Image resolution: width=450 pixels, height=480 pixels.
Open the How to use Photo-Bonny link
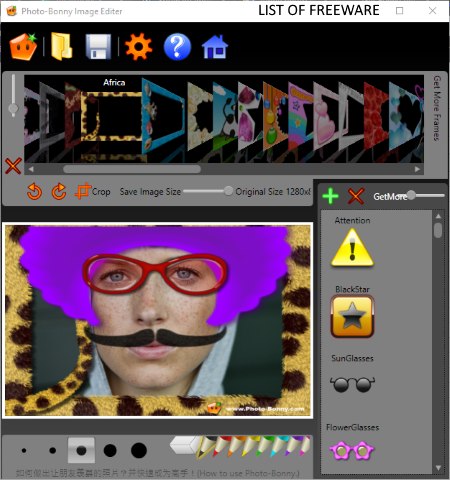point(158,473)
